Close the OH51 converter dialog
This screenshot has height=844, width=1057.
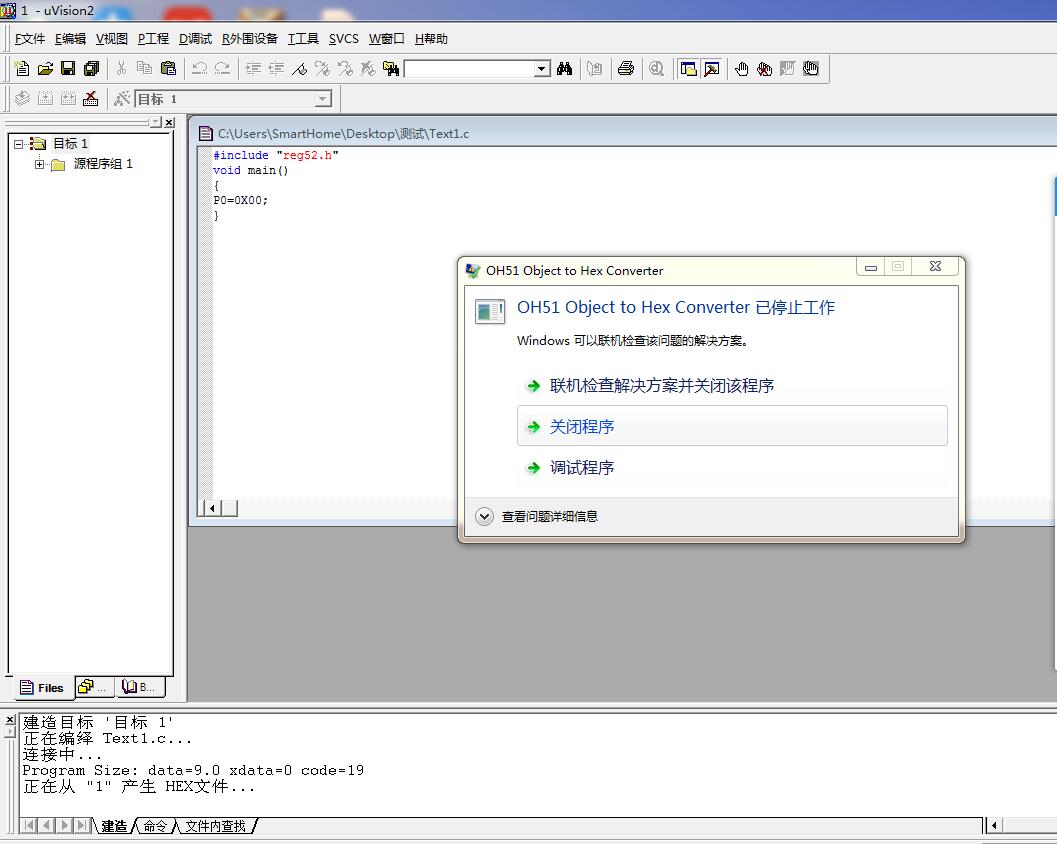click(x=935, y=266)
